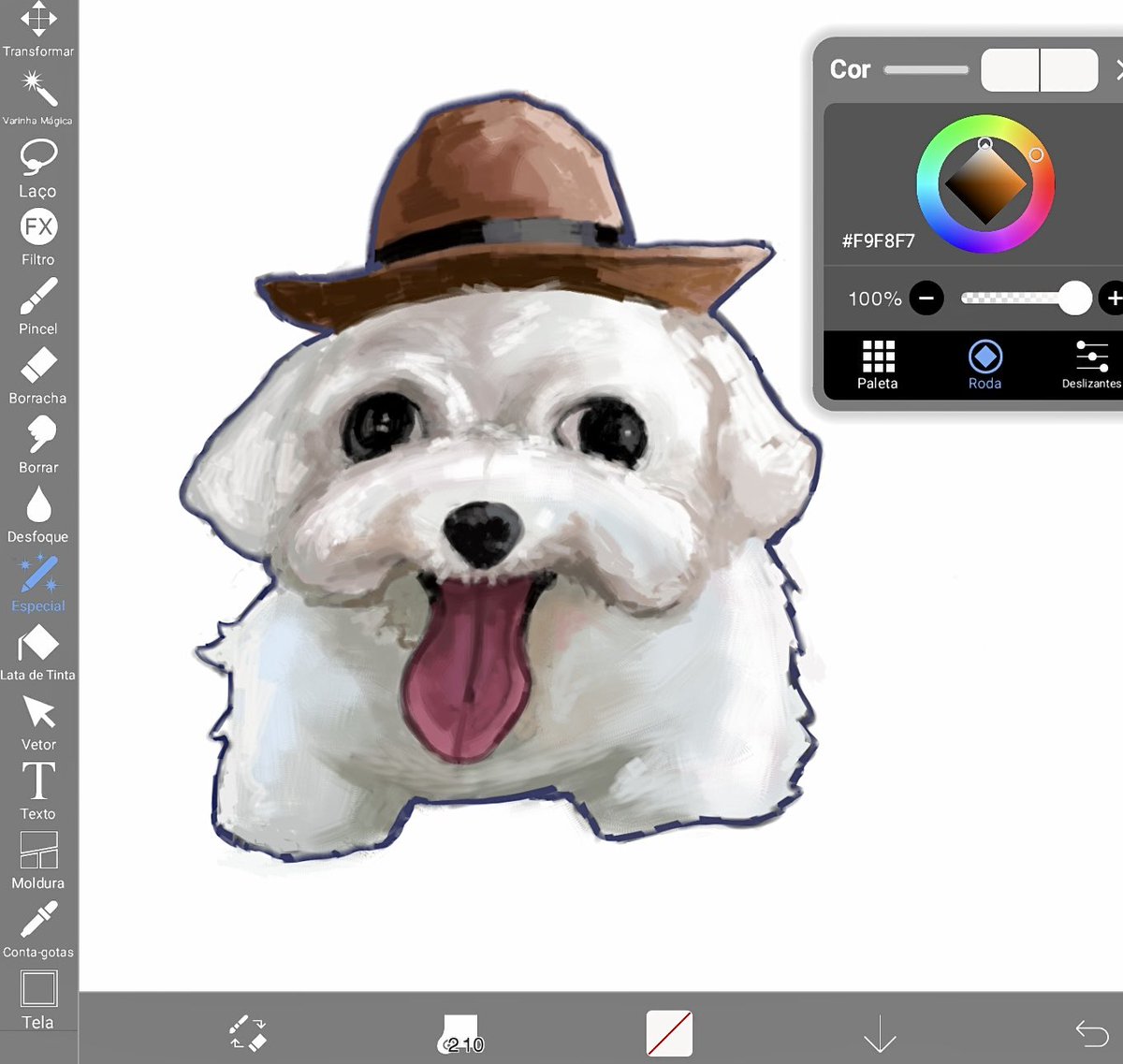Select the Borracha eraser tool

38,375
